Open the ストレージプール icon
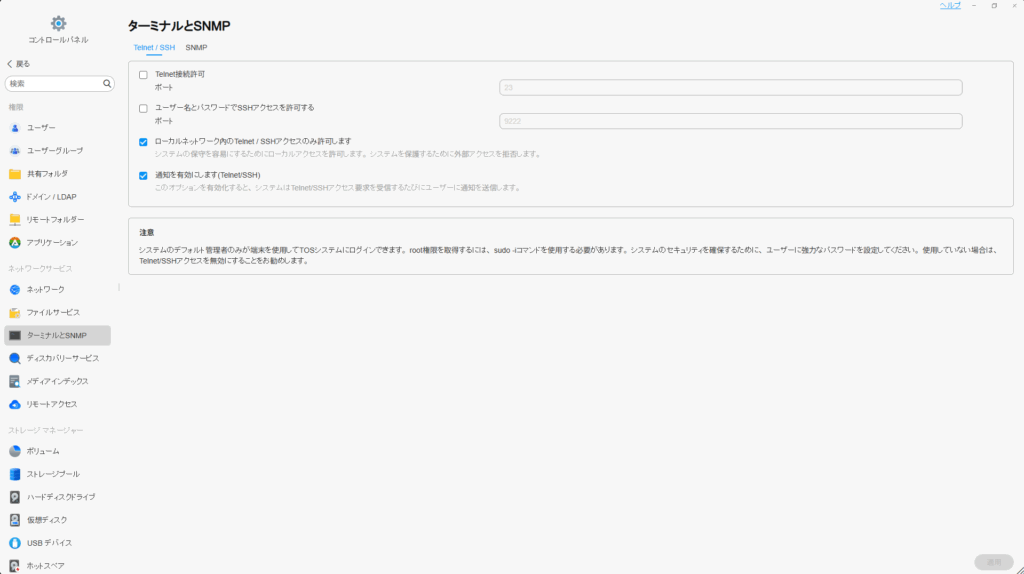The image size is (1024, 574). click(x=15, y=474)
